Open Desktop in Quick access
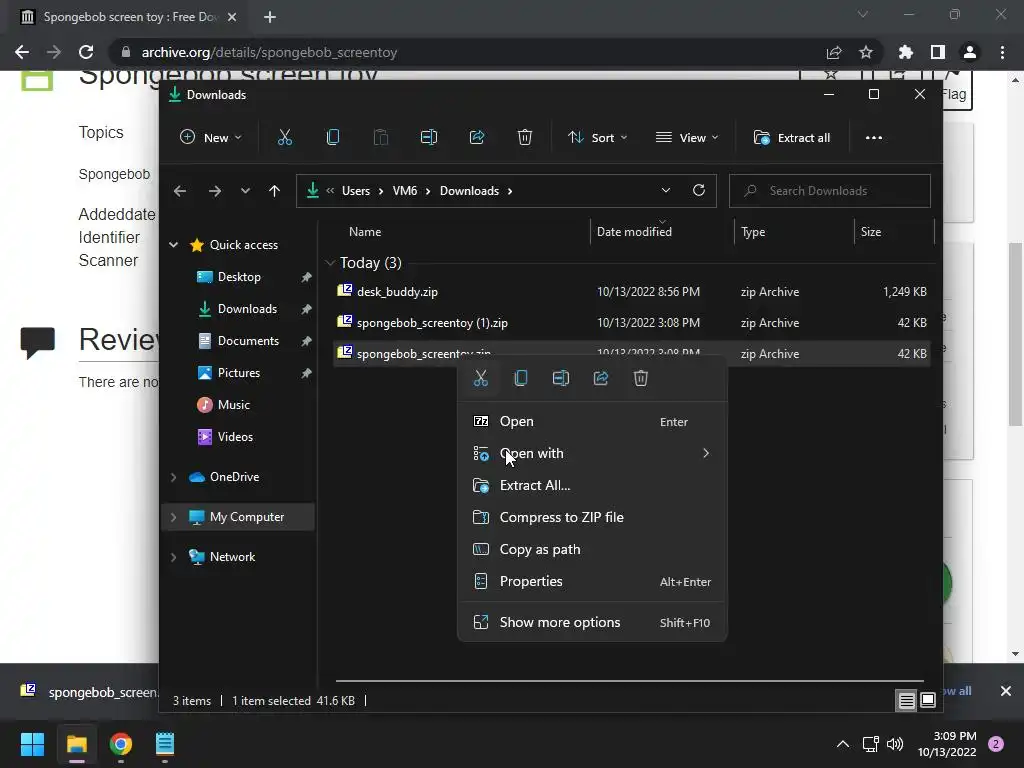The image size is (1024, 768). [x=239, y=277]
